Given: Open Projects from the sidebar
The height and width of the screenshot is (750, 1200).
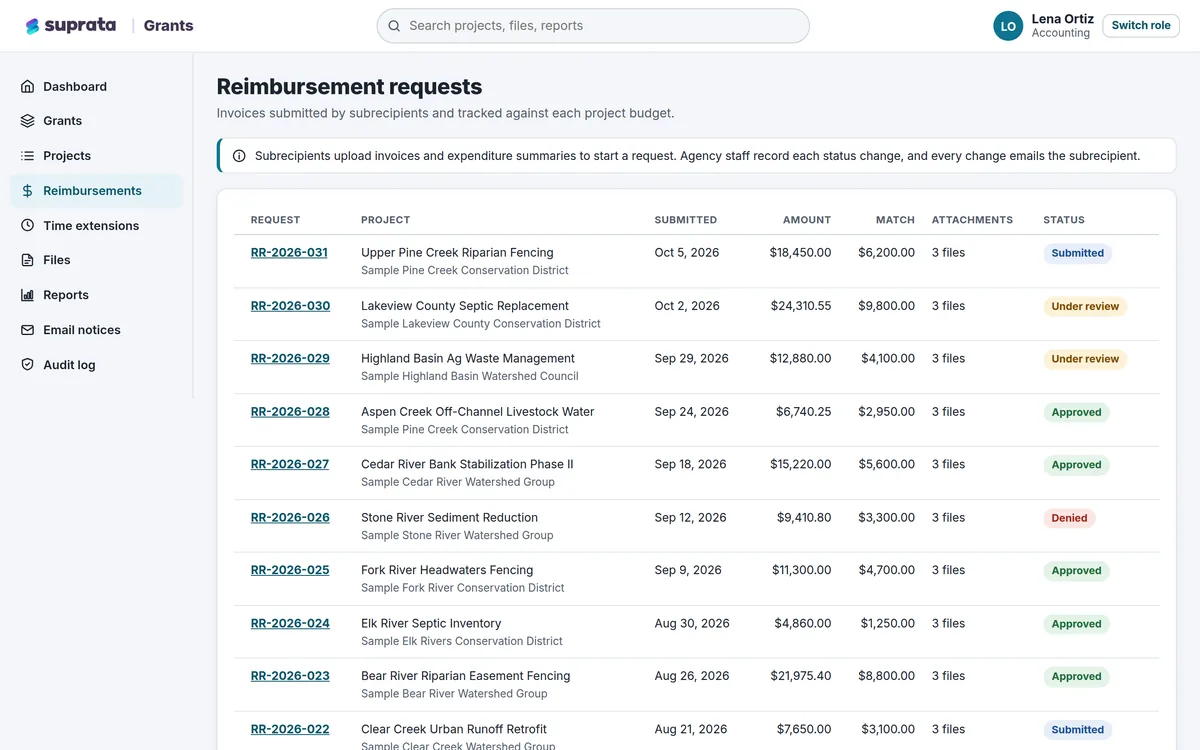Looking at the screenshot, I should coord(97,156).
